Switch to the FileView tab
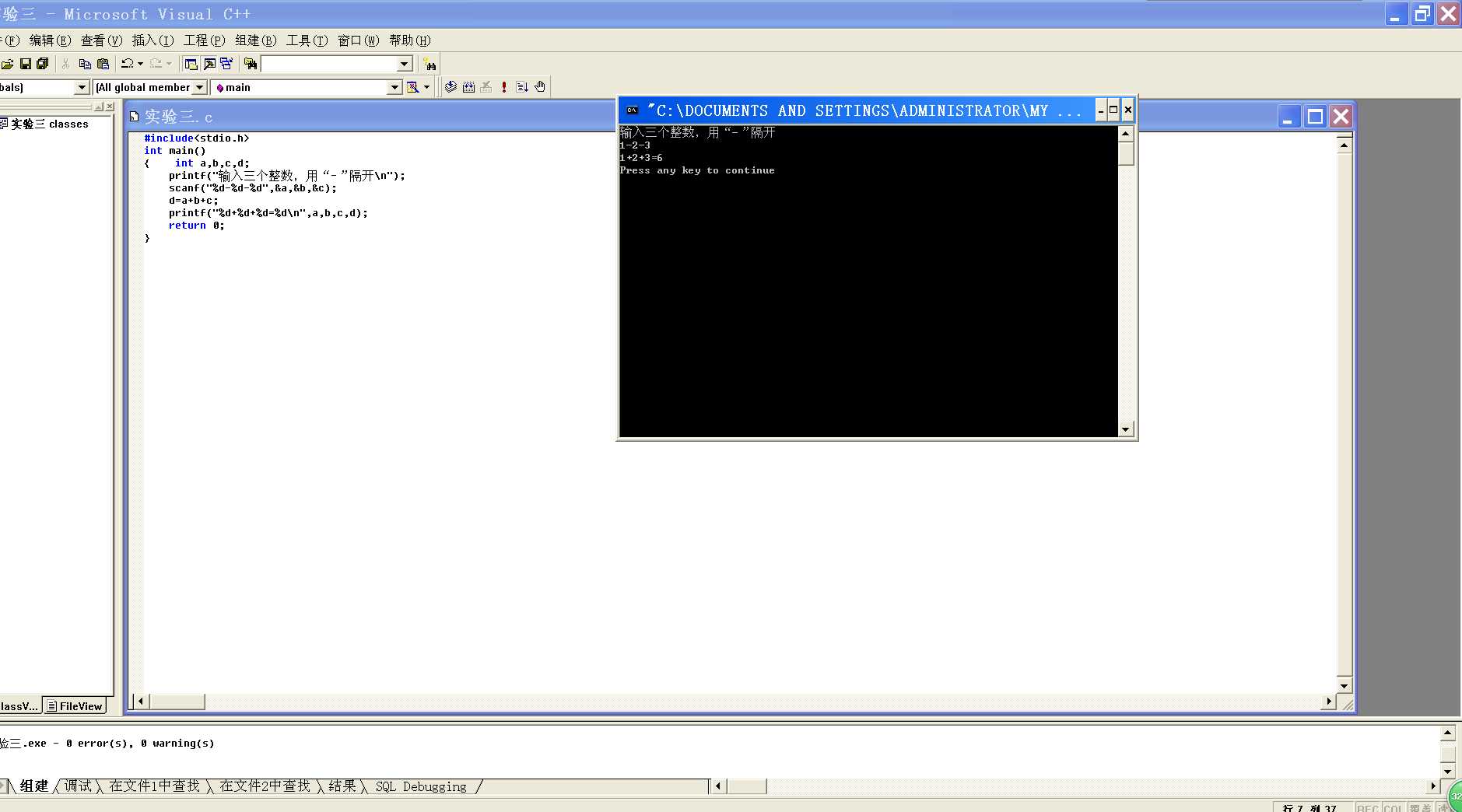The image size is (1462, 812). pyautogui.click(x=74, y=706)
